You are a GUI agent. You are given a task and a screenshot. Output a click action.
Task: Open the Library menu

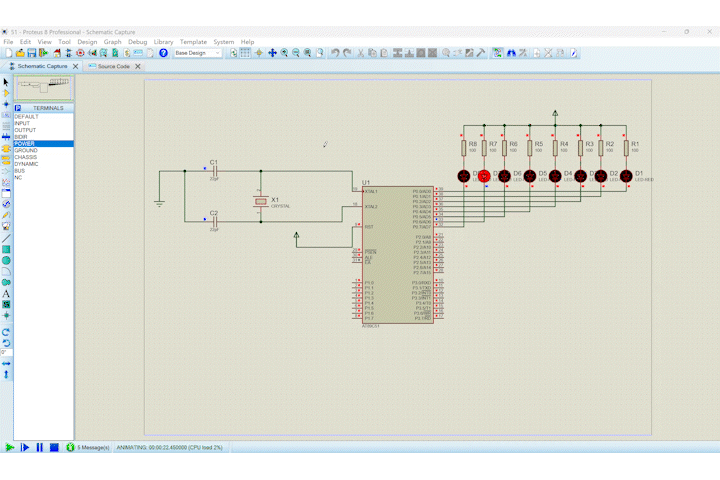pyautogui.click(x=163, y=42)
